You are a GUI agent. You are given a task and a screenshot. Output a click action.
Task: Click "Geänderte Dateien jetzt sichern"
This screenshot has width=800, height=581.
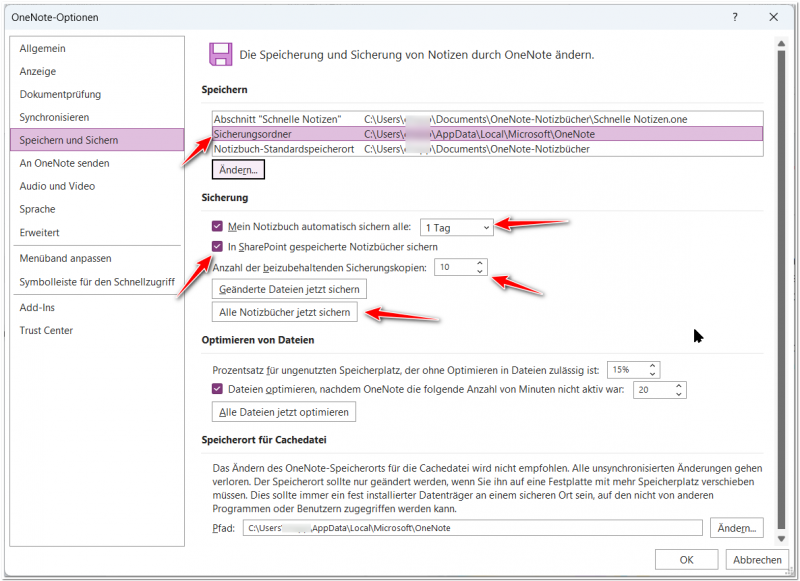point(290,288)
